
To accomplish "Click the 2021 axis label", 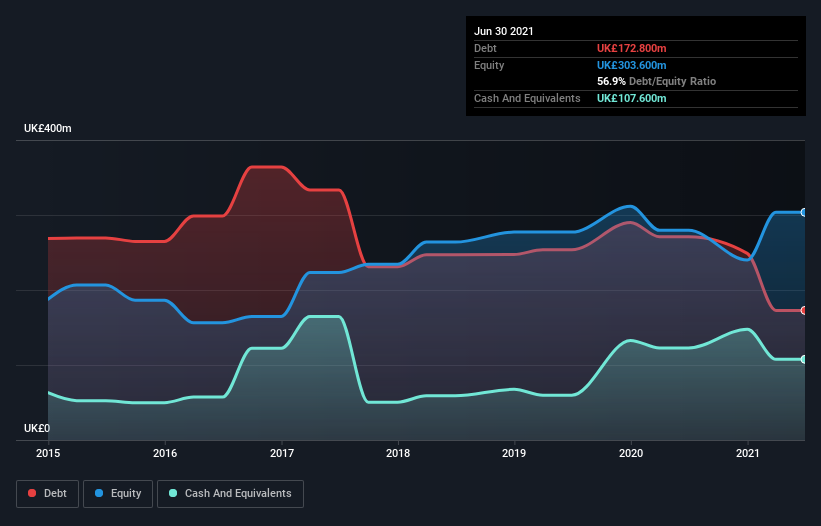I will click(x=748, y=453).
